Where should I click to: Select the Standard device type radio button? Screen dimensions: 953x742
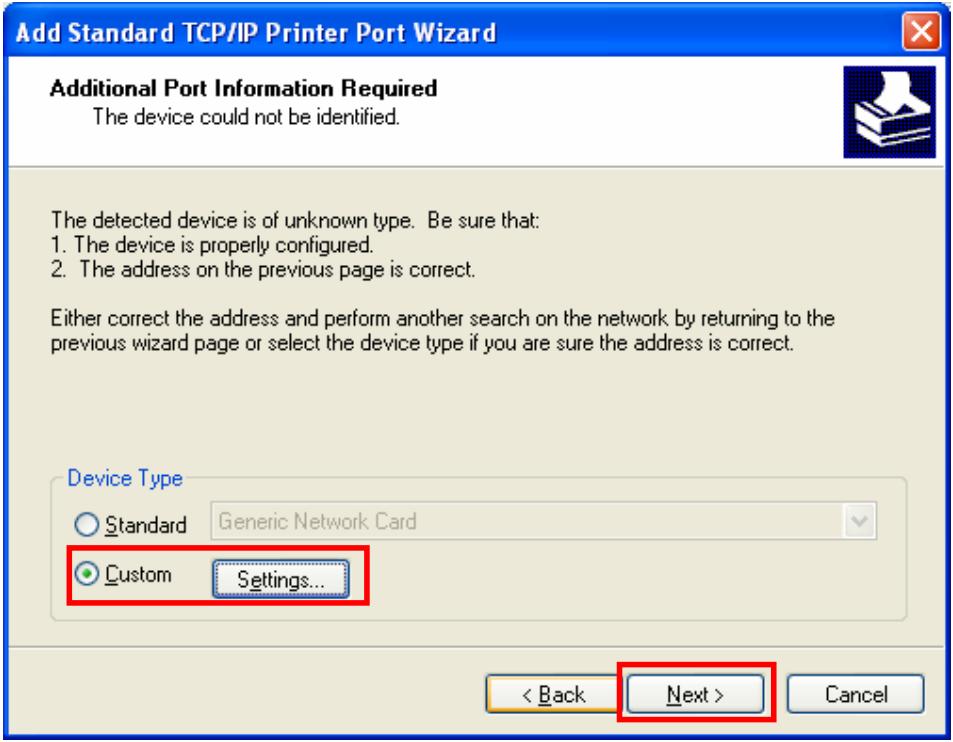click(x=86, y=524)
